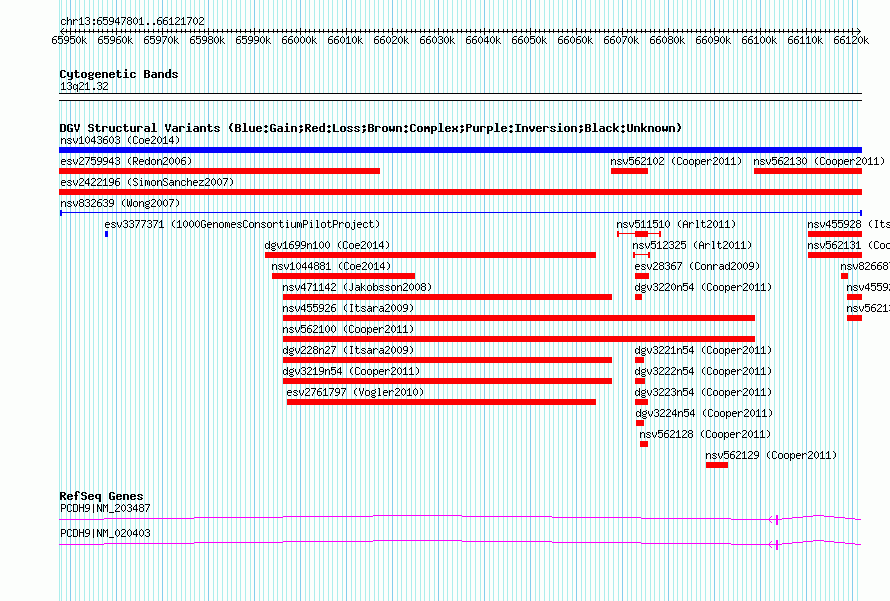Click the red whisker glyph under nsv511510
Image resolution: width=890 pixels, height=601 pixels.
coord(639,234)
